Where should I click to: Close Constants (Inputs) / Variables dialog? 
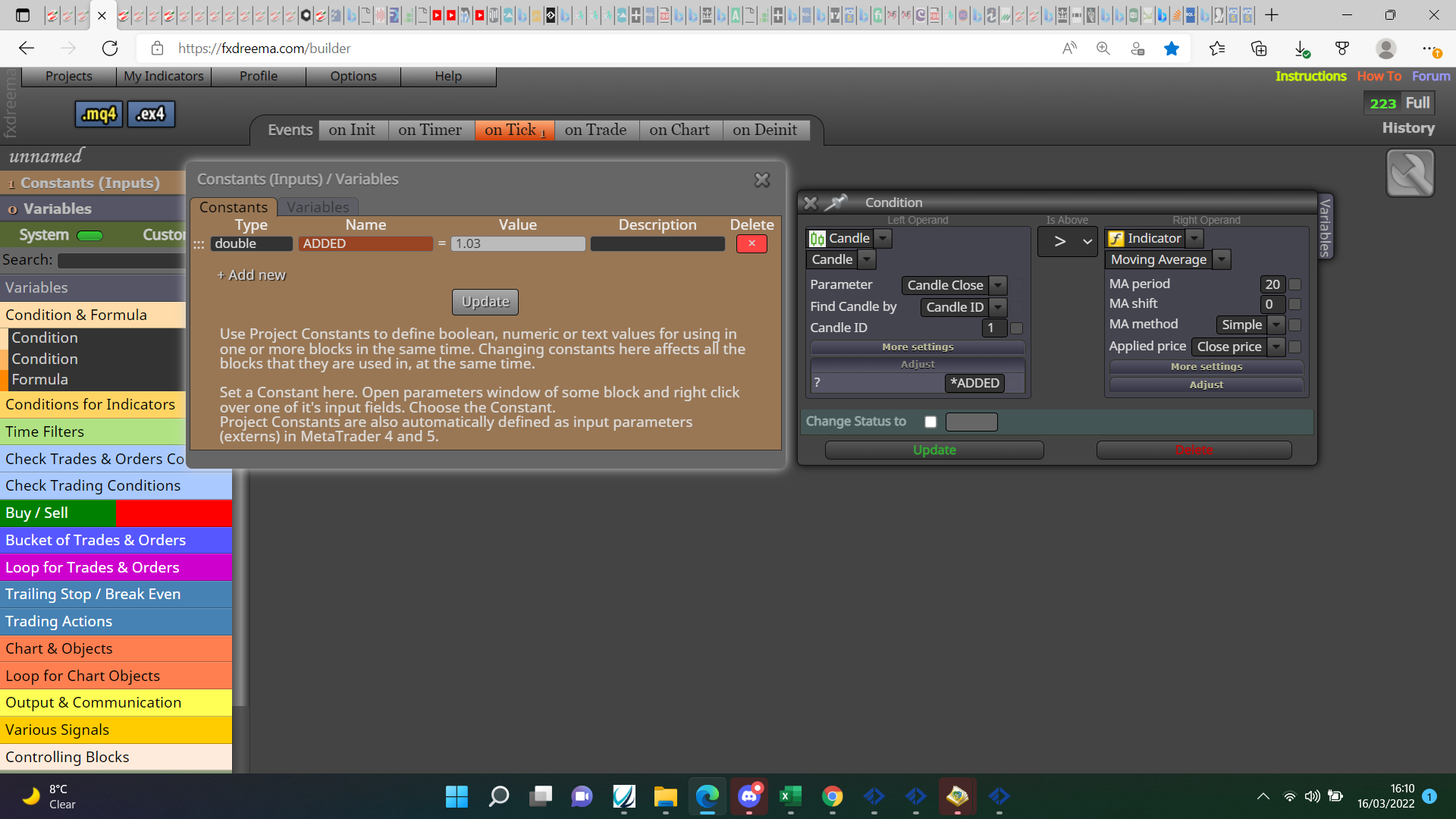pos(762,180)
